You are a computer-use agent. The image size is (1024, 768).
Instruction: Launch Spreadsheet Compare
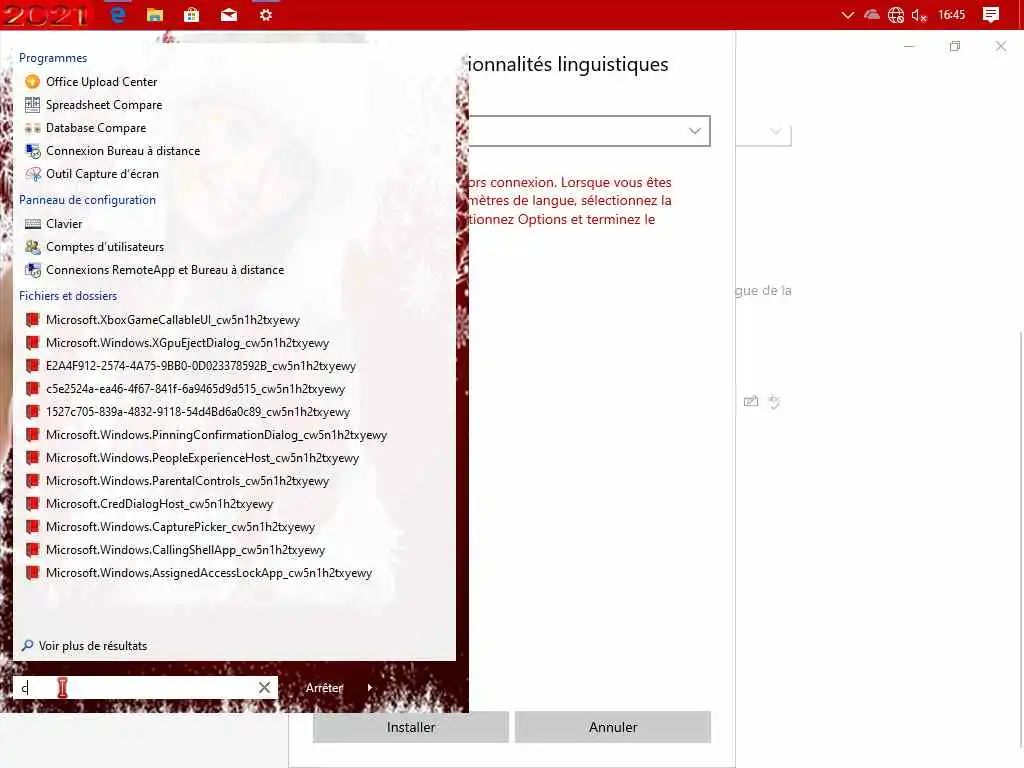[104, 104]
